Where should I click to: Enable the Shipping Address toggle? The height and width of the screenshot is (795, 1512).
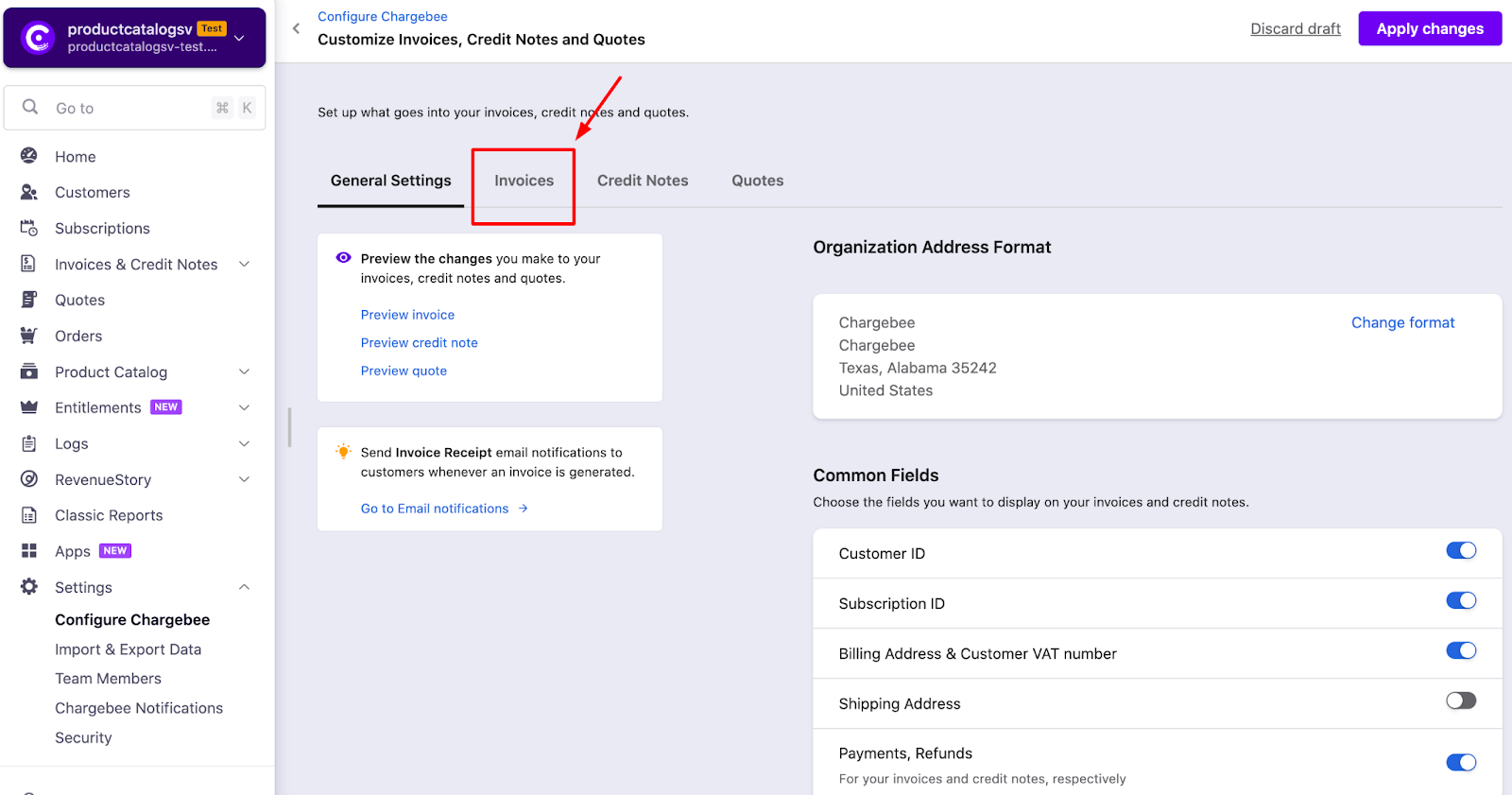1460,701
